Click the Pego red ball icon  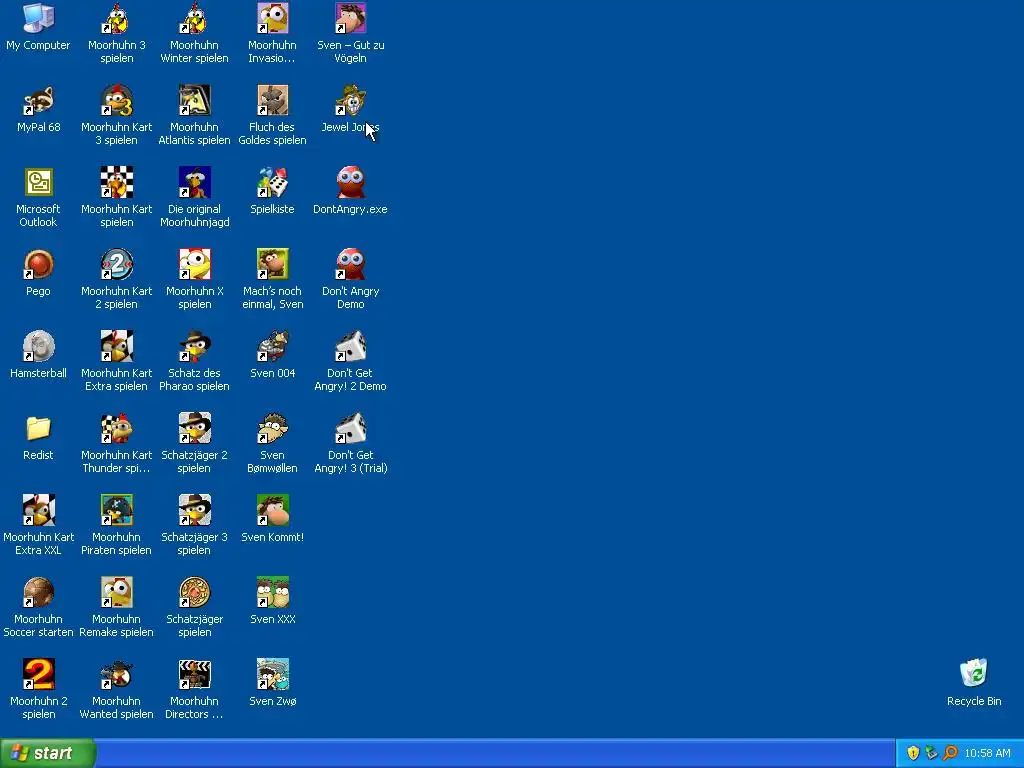[x=39, y=264]
